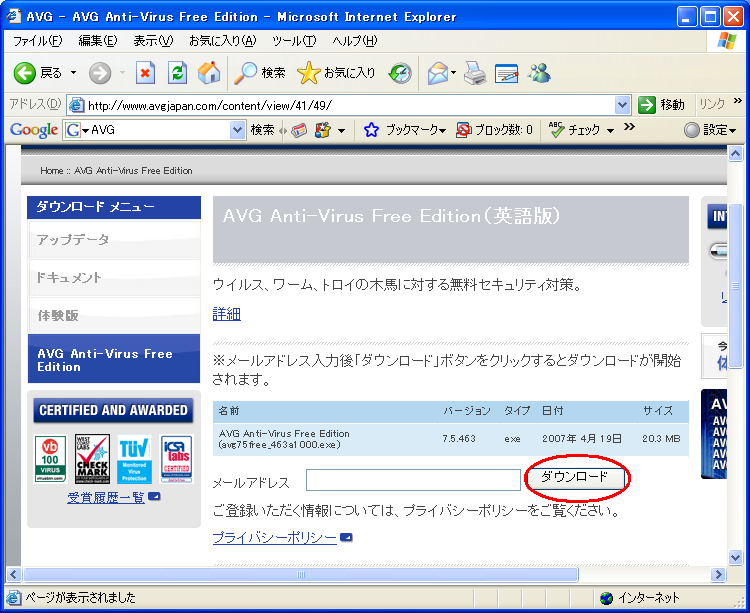Screen dimensions: 750x613
Task: Refresh the page with green arrows icon
Action: click(x=177, y=73)
